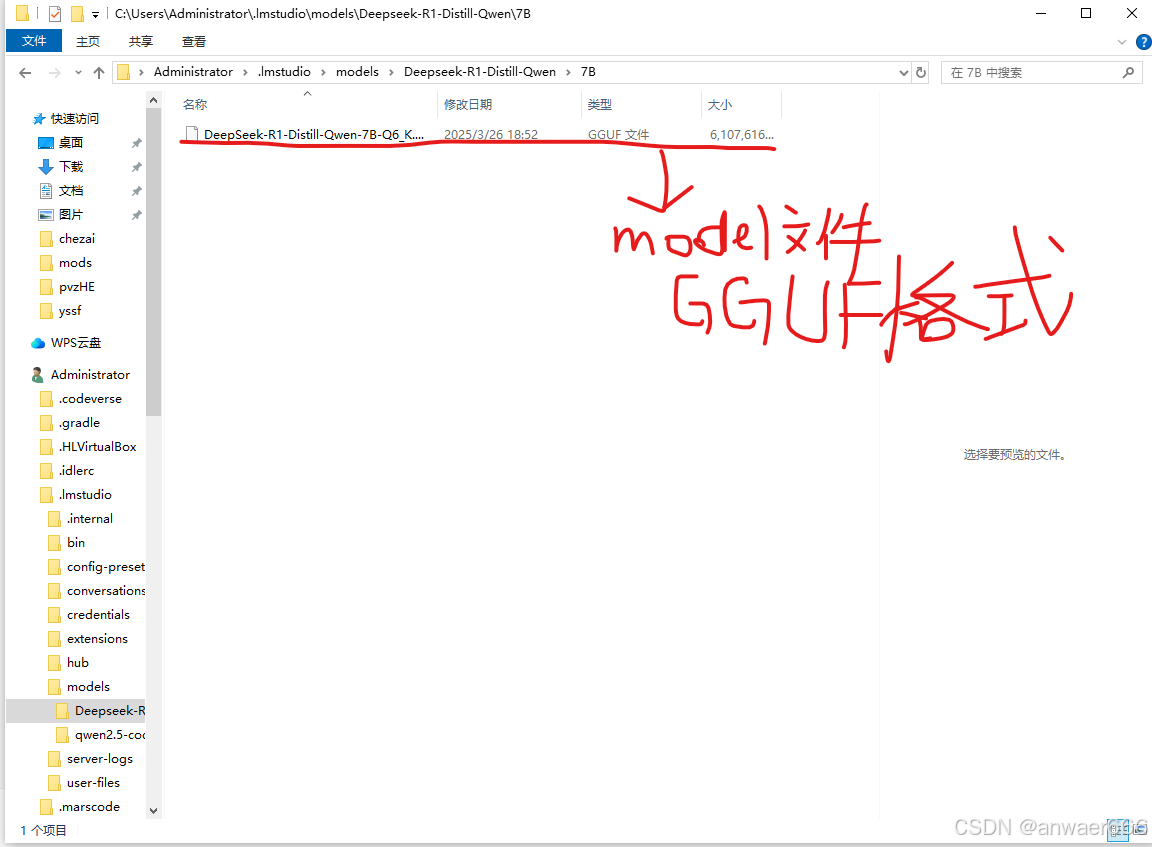The width and height of the screenshot is (1152, 847).
Task: Click the pin icon beside 文档
Action: [137, 191]
